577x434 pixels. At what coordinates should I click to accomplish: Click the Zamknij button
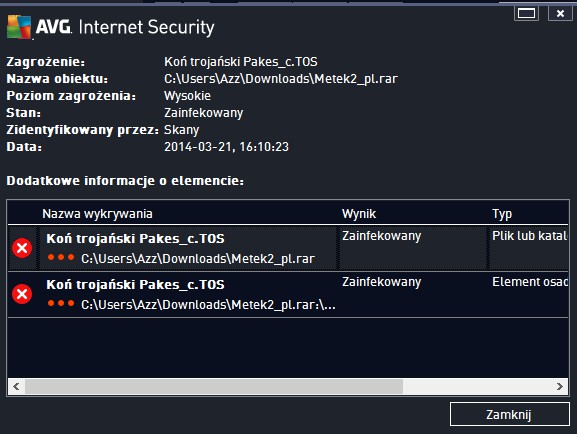point(509,414)
